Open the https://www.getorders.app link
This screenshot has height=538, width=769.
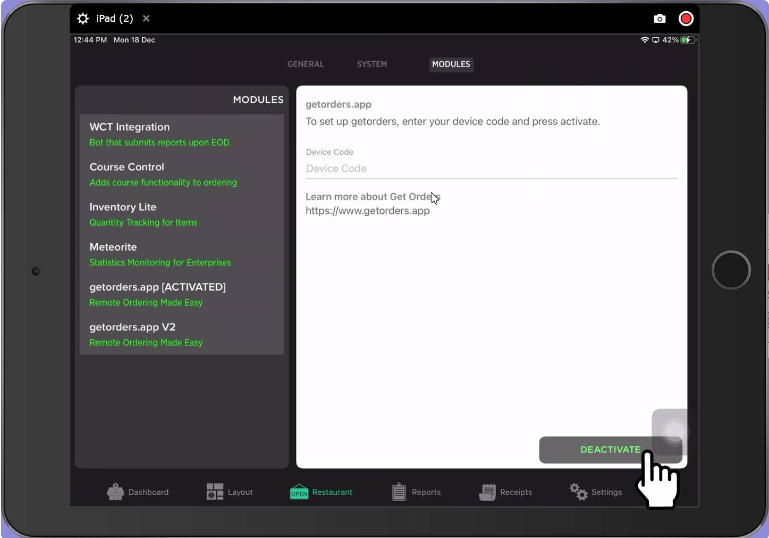[x=367, y=211]
